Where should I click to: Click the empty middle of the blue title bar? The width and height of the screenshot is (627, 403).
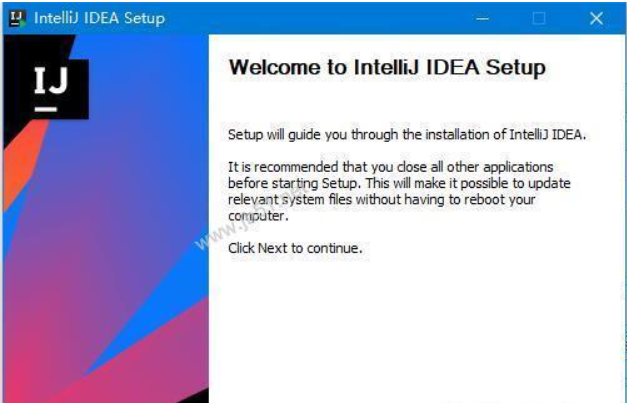coord(320,18)
